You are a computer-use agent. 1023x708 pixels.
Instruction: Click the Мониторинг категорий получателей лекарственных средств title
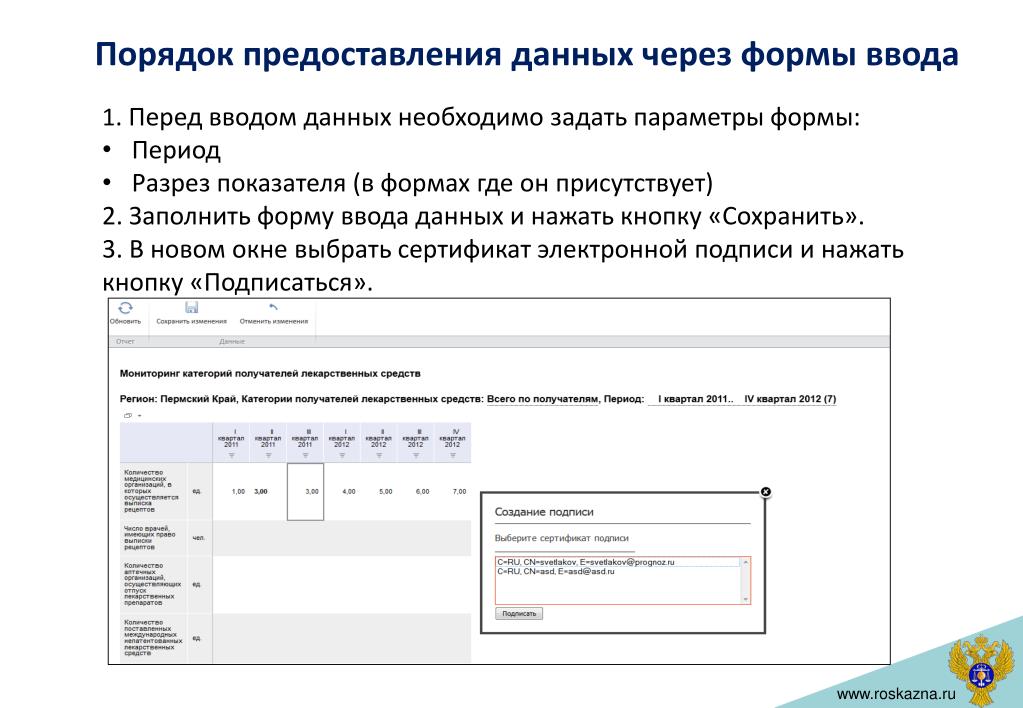270,374
